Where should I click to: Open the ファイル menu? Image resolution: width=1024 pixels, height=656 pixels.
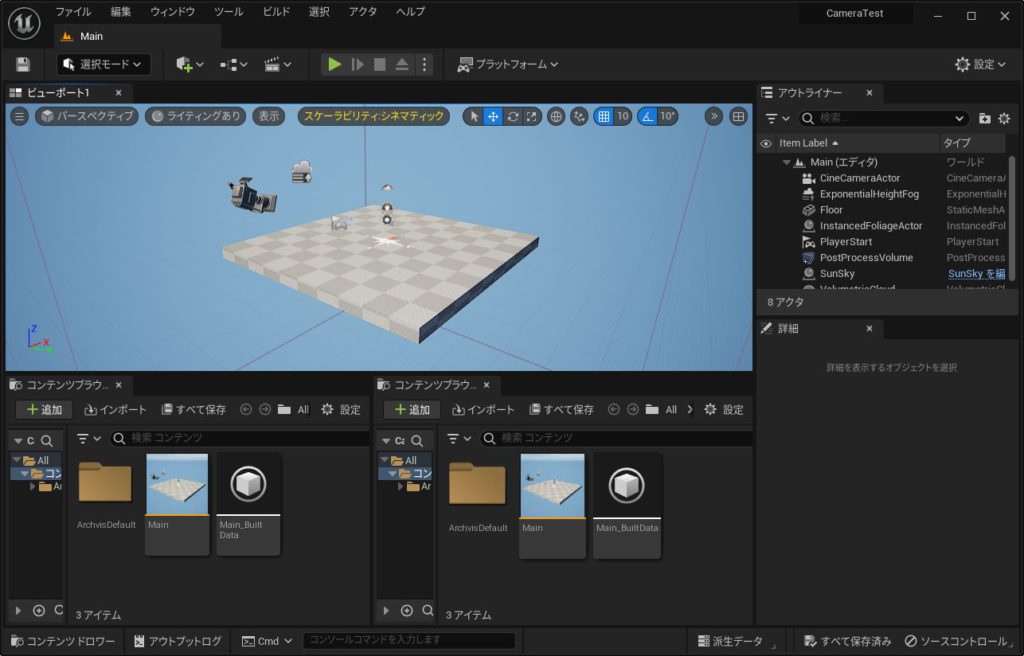click(73, 12)
